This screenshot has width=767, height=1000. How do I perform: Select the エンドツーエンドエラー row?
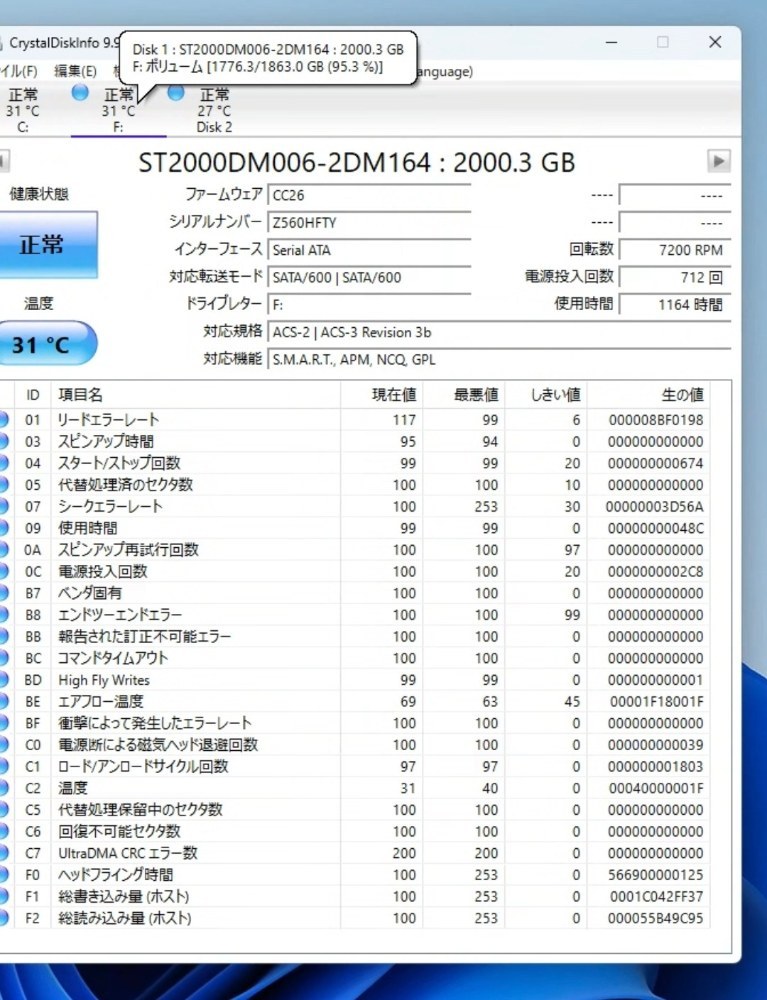(354, 615)
